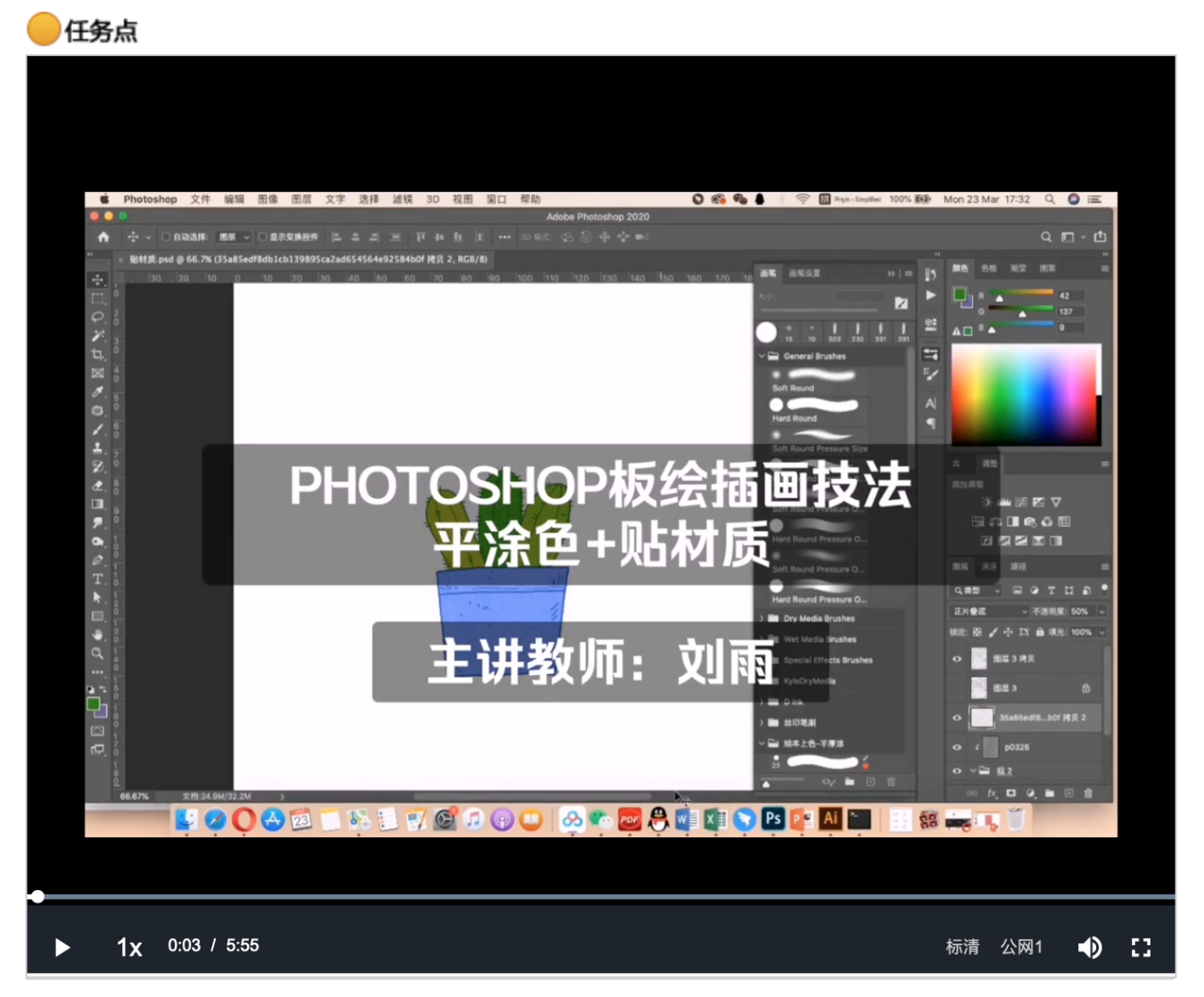
Task: Collapse the General Brushes folder
Action: tap(763, 356)
